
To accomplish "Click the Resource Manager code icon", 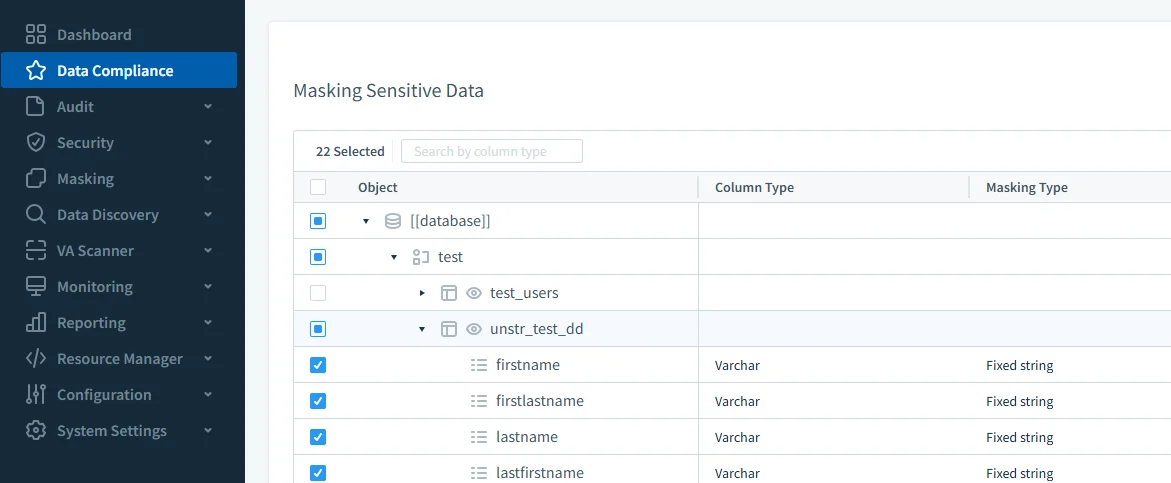I will click(x=36, y=359).
